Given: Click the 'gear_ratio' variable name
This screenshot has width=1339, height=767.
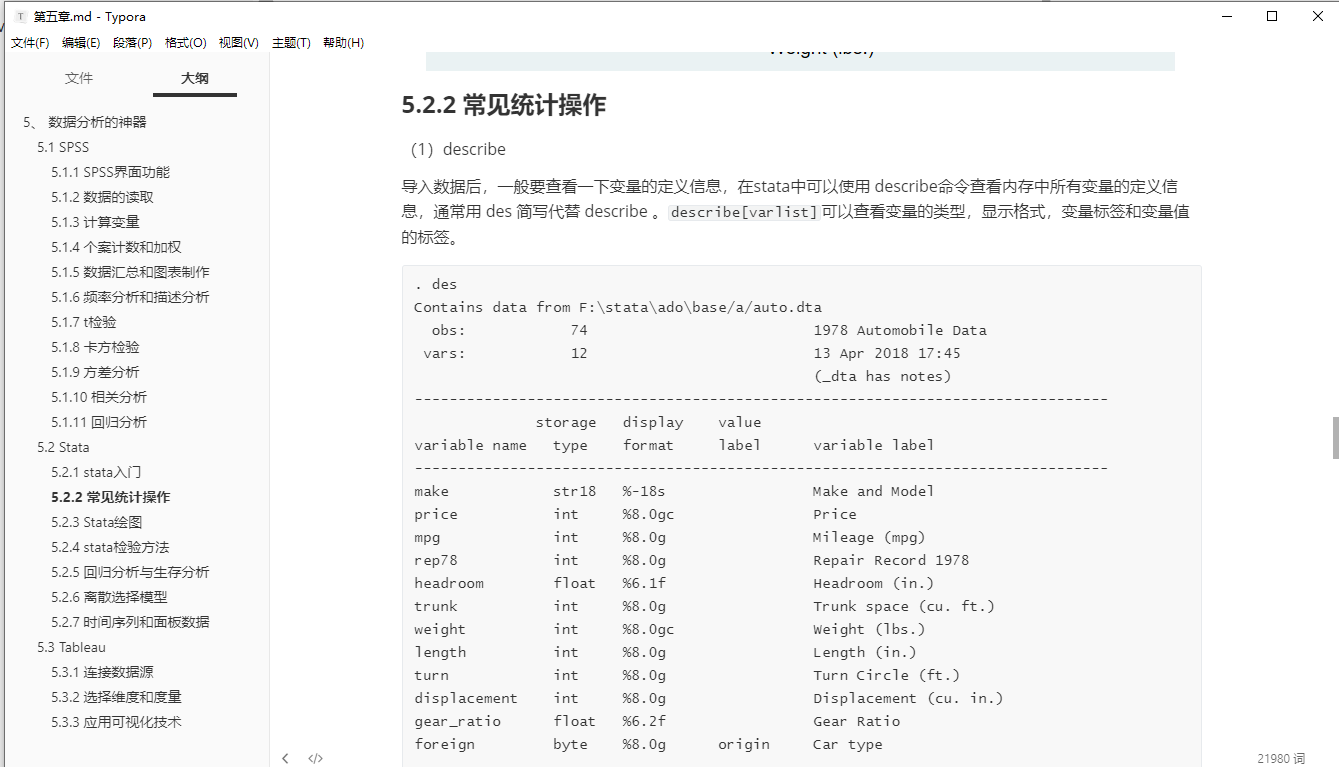Looking at the screenshot, I should pyautogui.click(x=458, y=721).
